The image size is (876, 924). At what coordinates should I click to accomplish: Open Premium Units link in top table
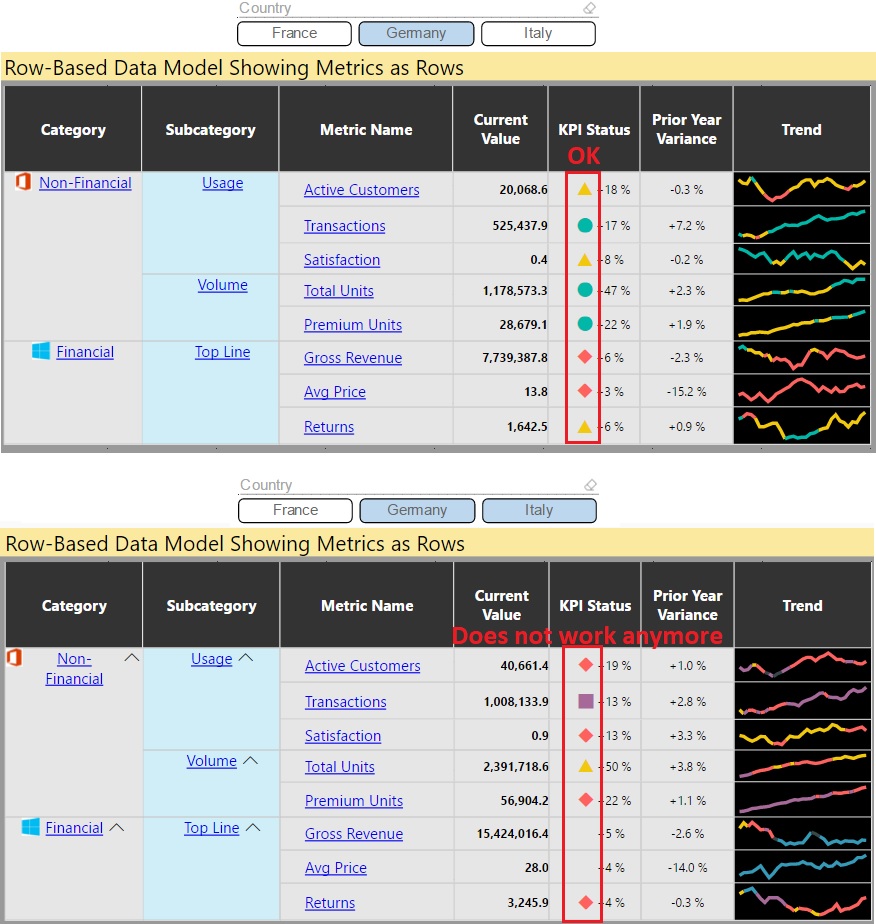(x=353, y=325)
